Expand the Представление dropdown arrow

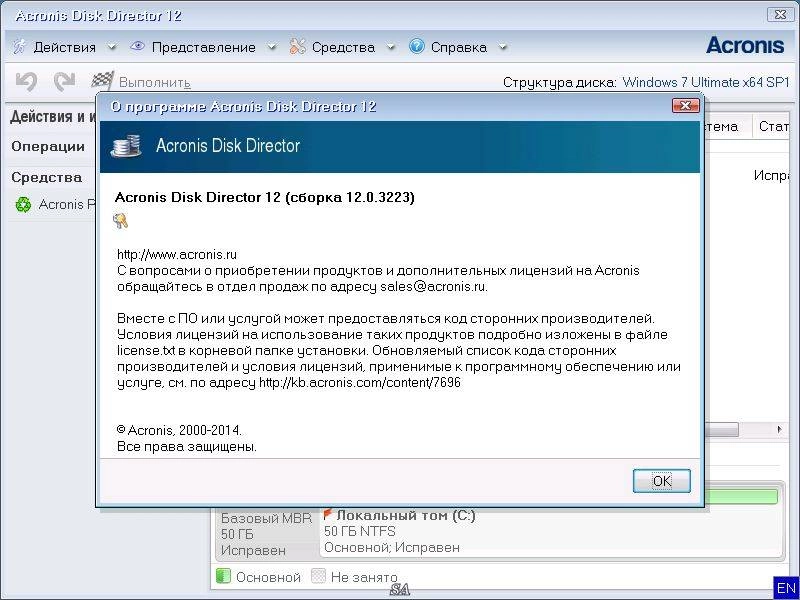(272, 47)
